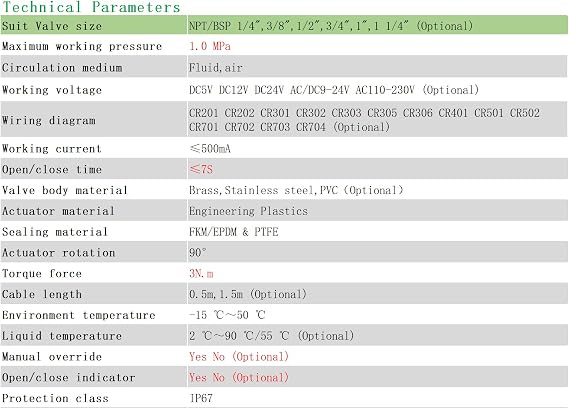Click the '2 ℃~90 ℃/55 ℃' value
Screen dimensions: 569x409
coord(271,336)
